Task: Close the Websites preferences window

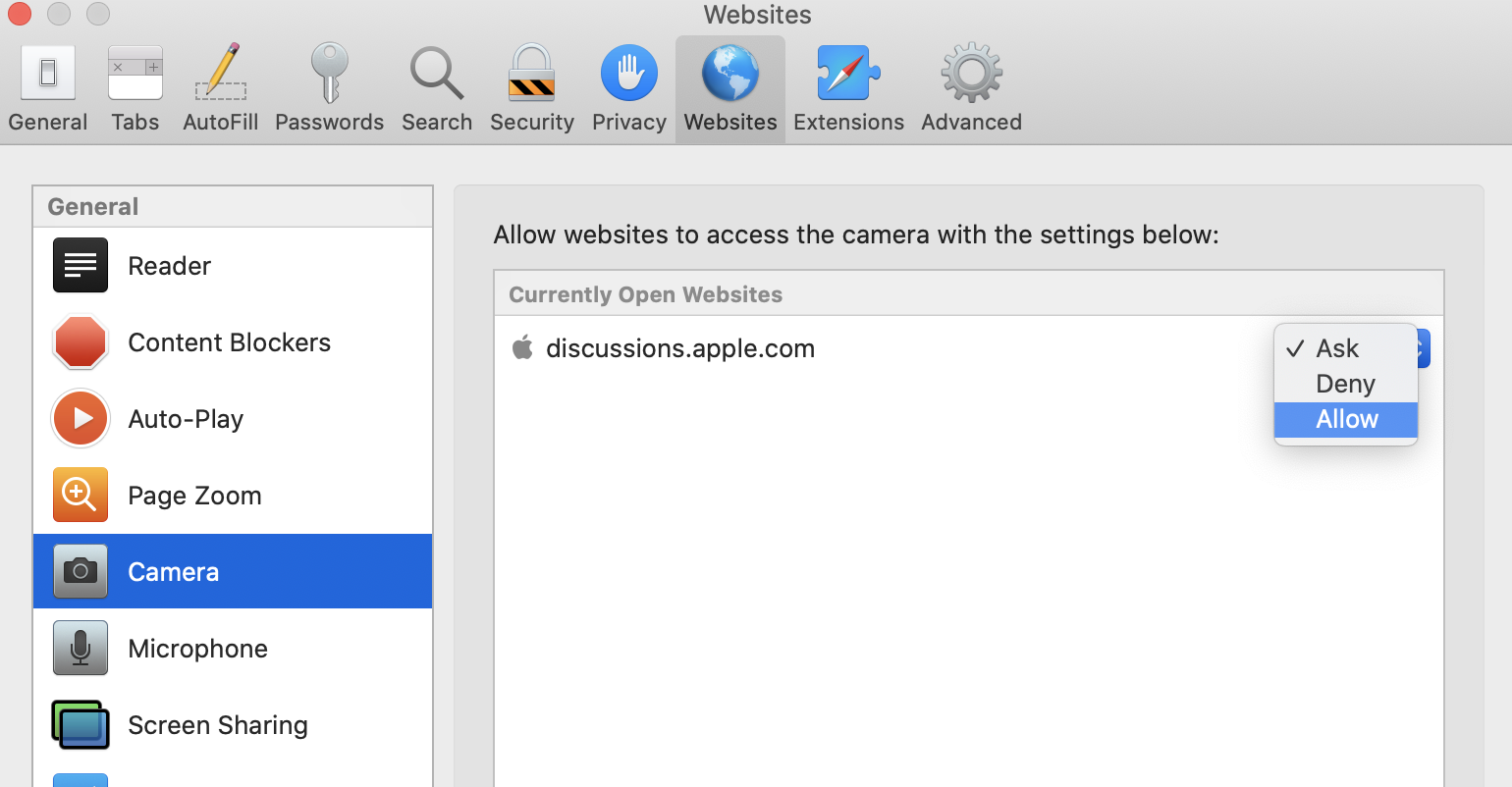Action: point(20,14)
